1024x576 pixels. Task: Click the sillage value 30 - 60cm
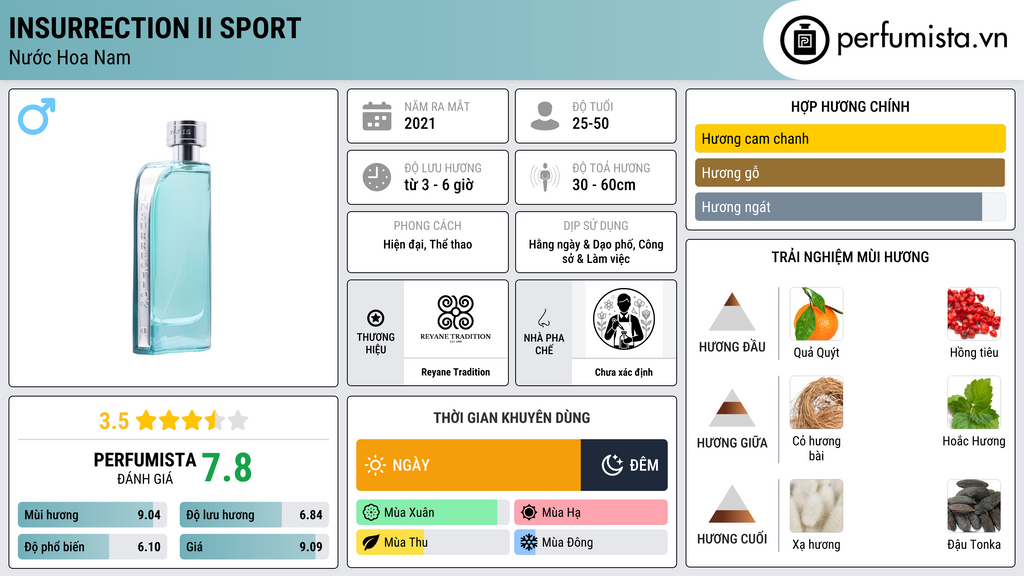pos(604,185)
